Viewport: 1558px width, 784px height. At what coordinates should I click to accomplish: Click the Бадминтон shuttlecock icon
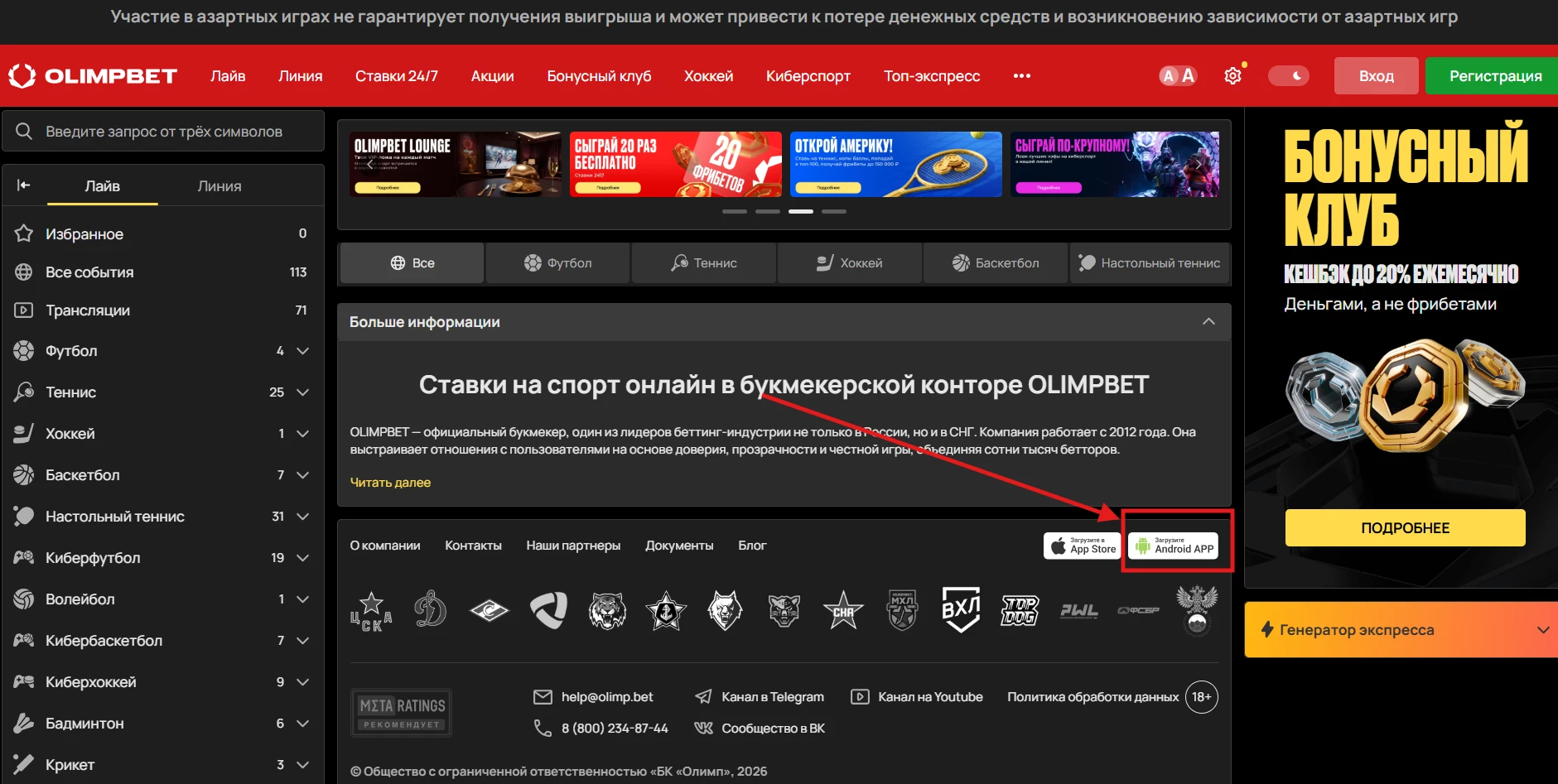24,724
